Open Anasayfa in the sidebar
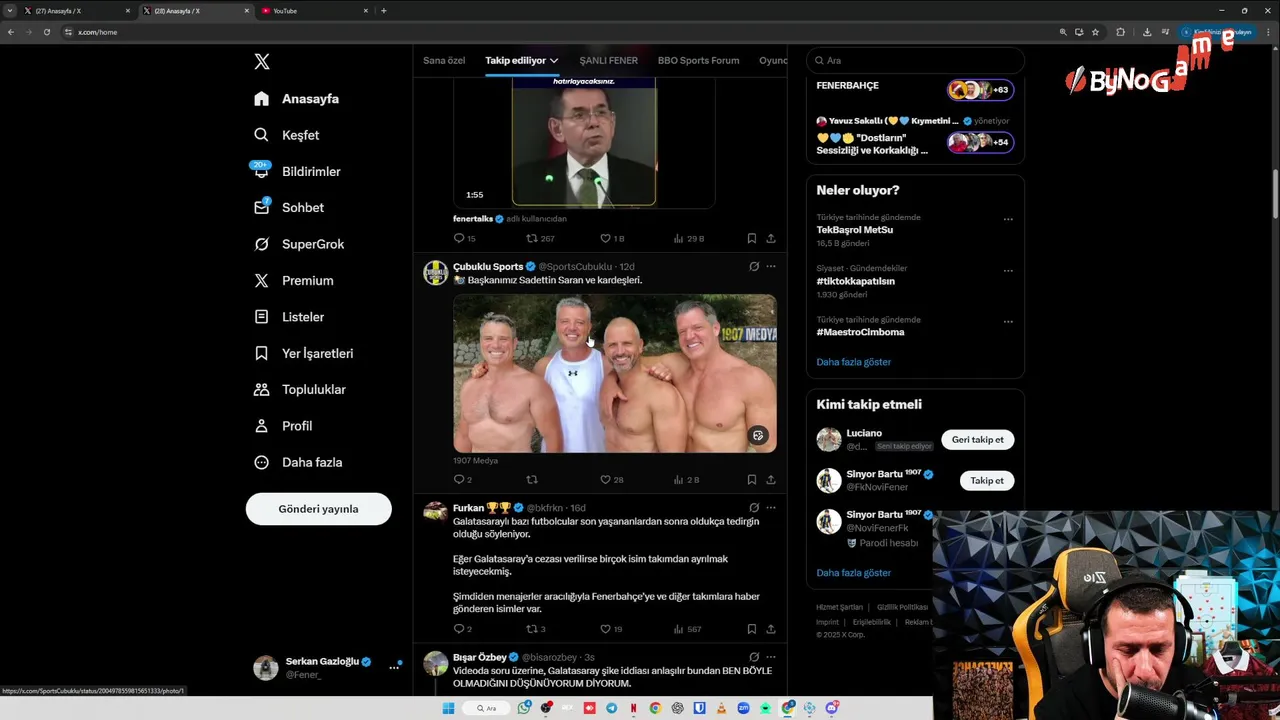Screen dimensions: 1280x720 (297, 99)
